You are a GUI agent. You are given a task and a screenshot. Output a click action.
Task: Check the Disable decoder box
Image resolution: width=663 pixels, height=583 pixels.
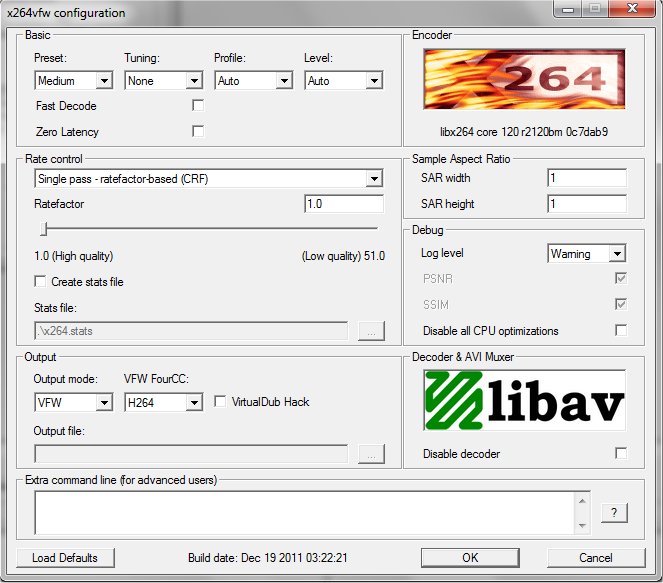click(621, 453)
